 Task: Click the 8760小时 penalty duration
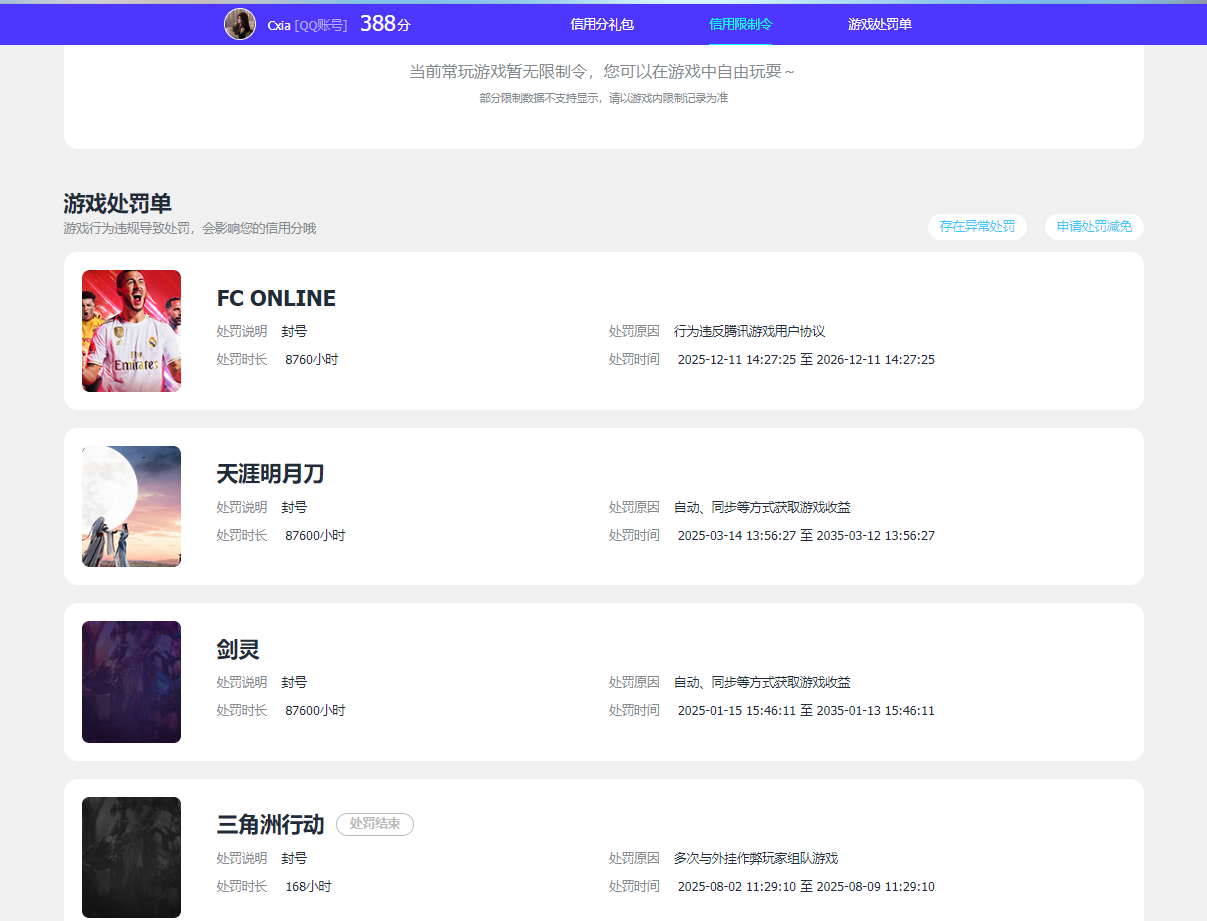(x=312, y=359)
